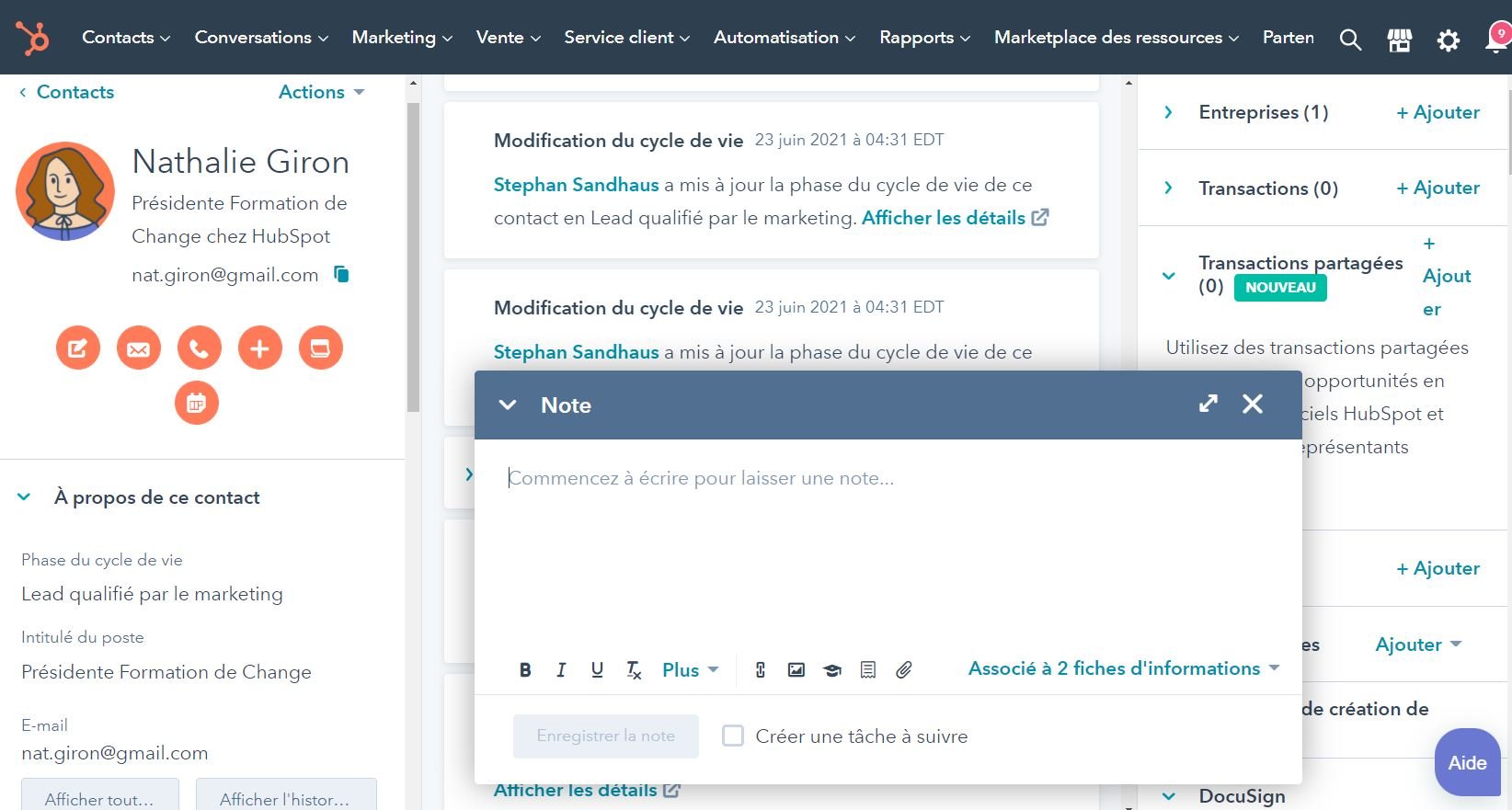Toggle bold formatting in note editor
Screen dimensions: 1512x810
coord(525,669)
